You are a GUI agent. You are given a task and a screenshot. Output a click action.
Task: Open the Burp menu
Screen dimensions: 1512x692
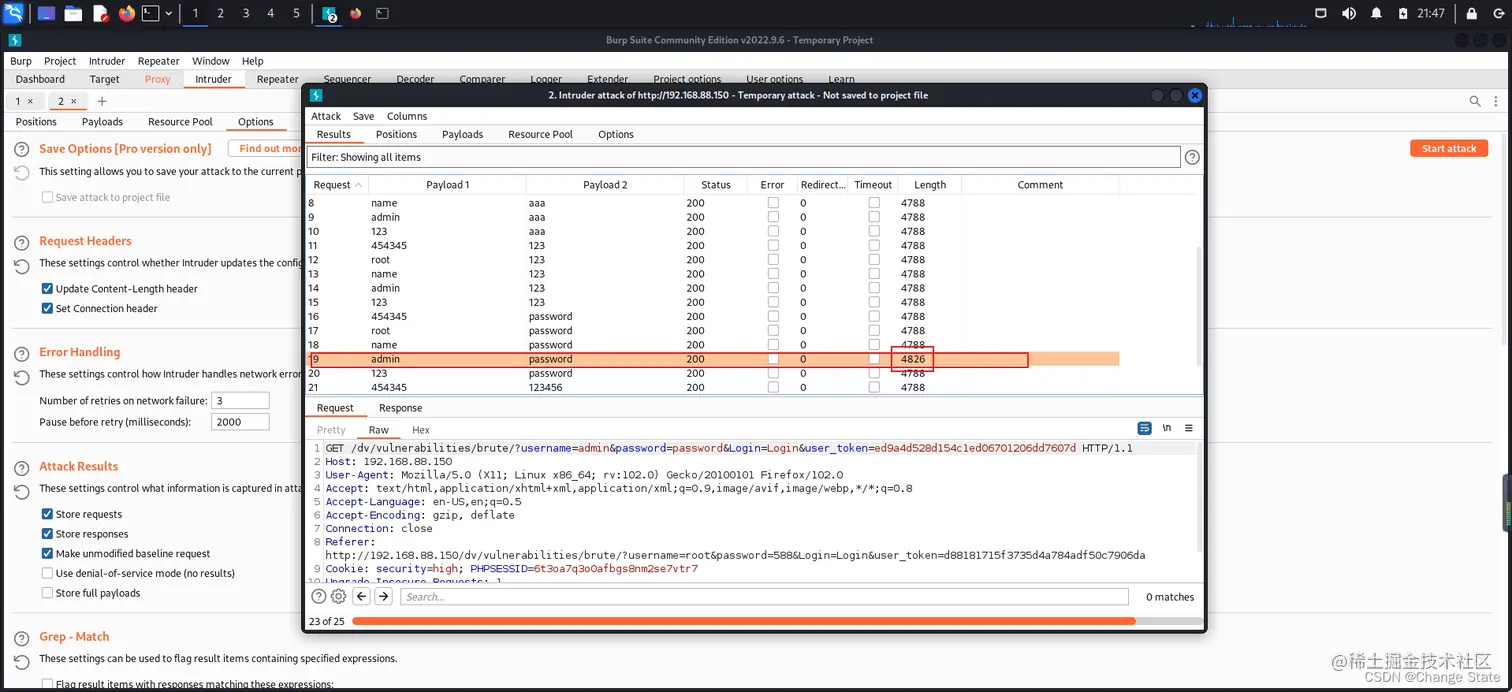21,61
